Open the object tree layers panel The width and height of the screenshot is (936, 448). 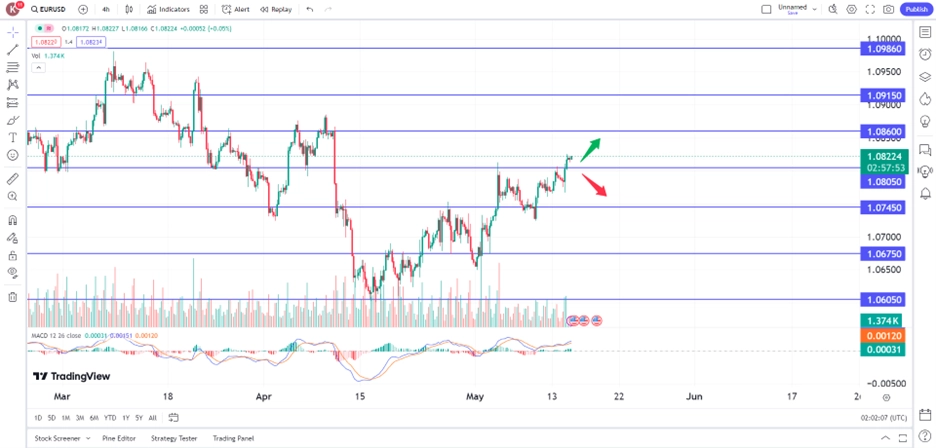coord(925,76)
